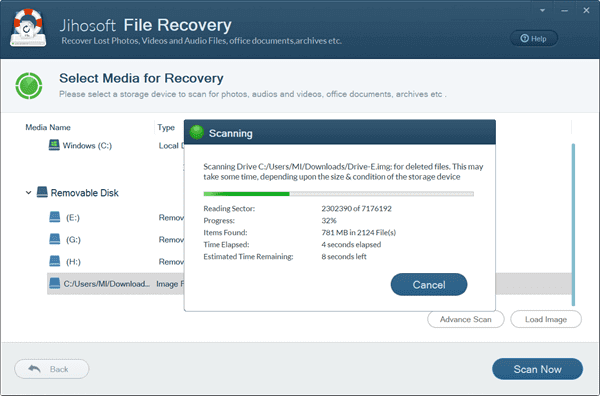
Task: Close the File Recovery window
Action: [x=586, y=11]
